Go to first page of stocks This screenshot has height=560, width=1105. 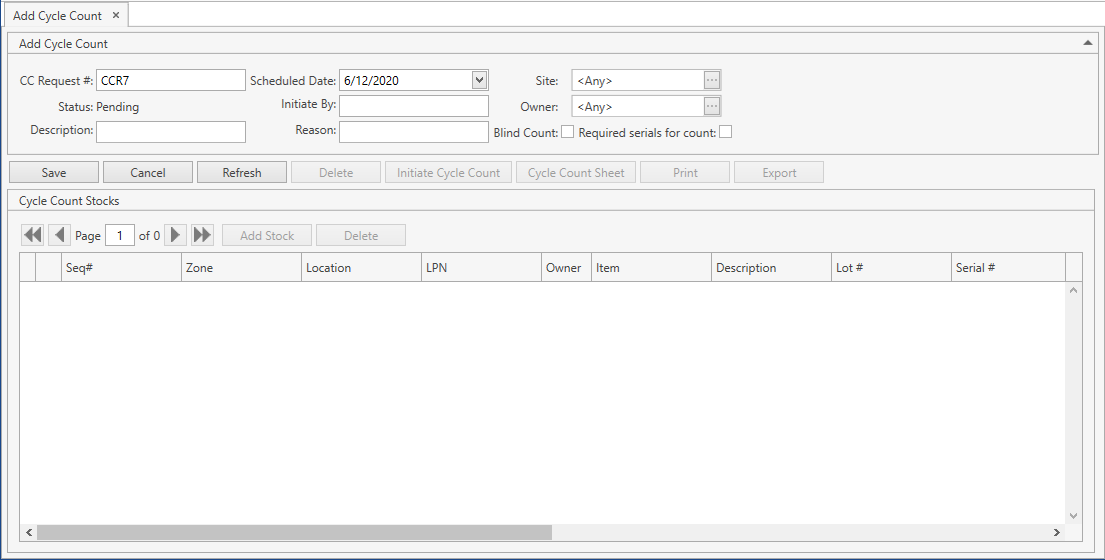coord(32,235)
